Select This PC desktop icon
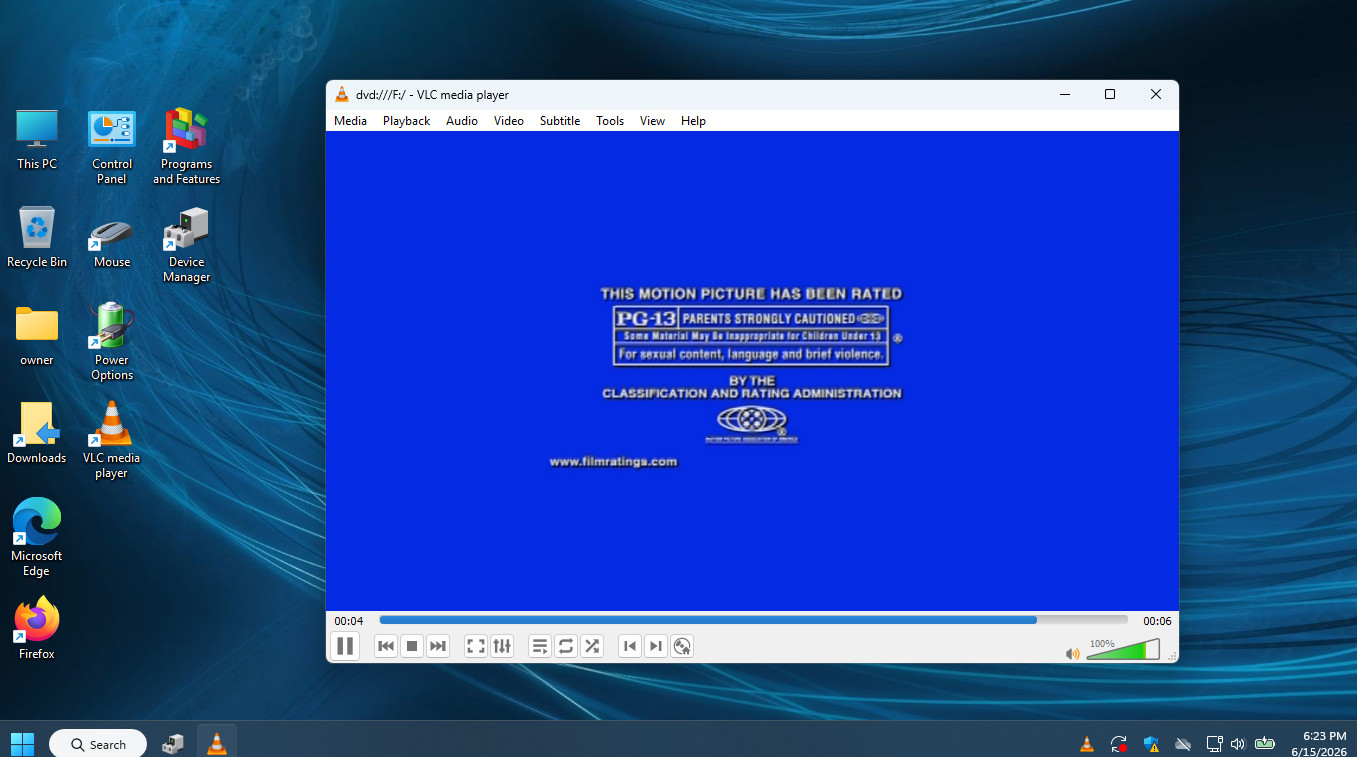Image resolution: width=1357 pixels, height=757 pixels. 37,140
